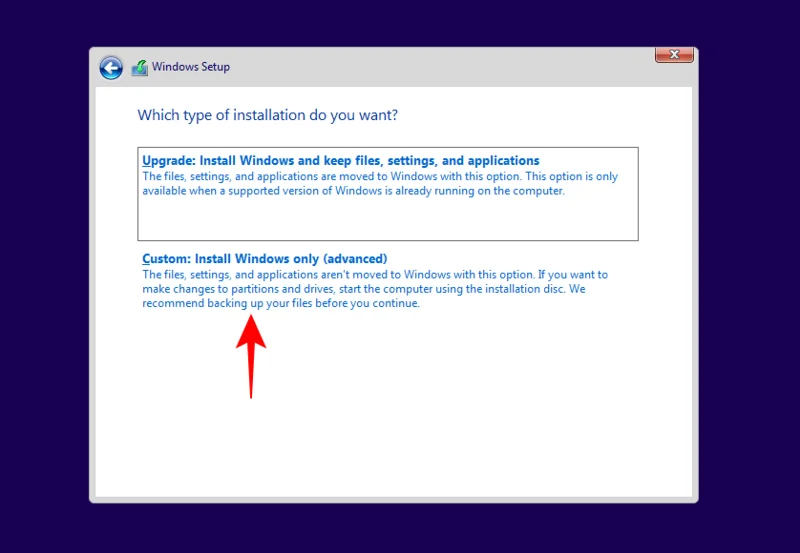The image size is (800, 553).
Task: Choose Custom: Install Windows only (advanced)
Action: [265, 259]
